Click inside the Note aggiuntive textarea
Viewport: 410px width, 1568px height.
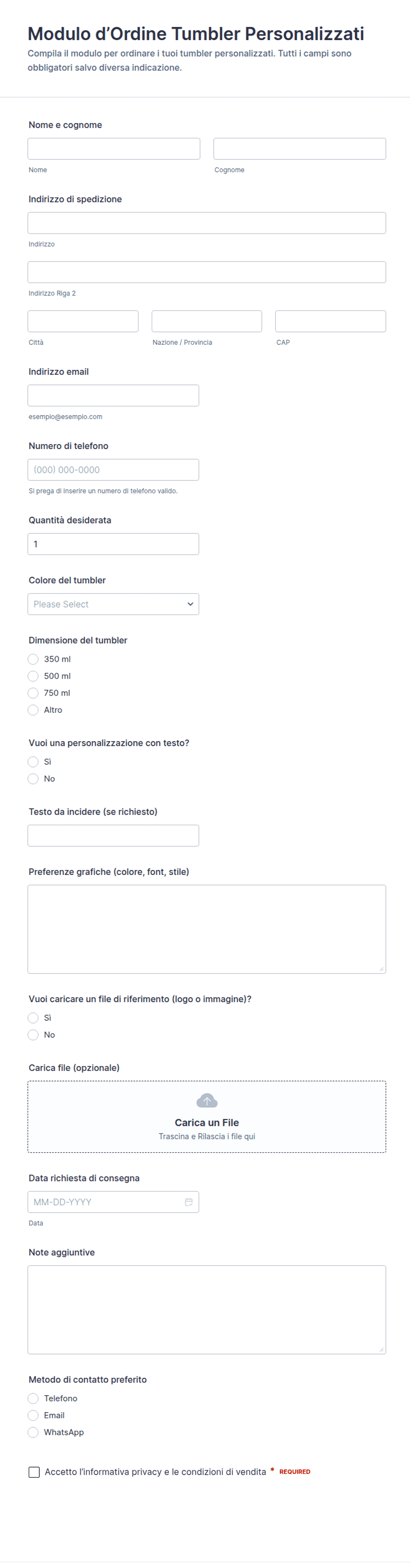(206, 1310)
